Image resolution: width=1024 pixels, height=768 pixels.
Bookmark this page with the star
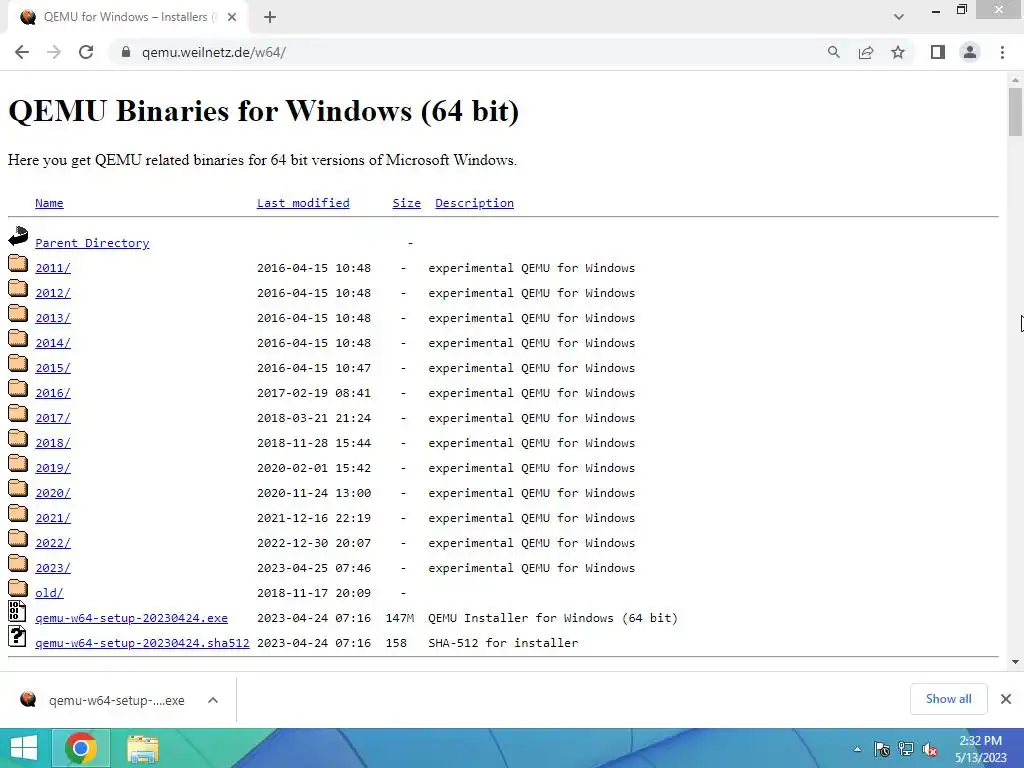click(898, 52)
